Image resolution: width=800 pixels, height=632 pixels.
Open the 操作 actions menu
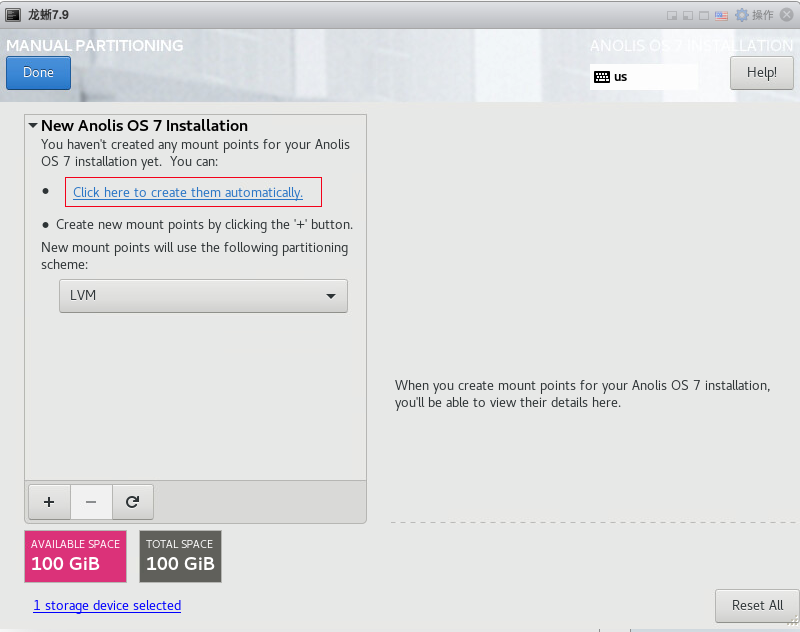[762, 15]
